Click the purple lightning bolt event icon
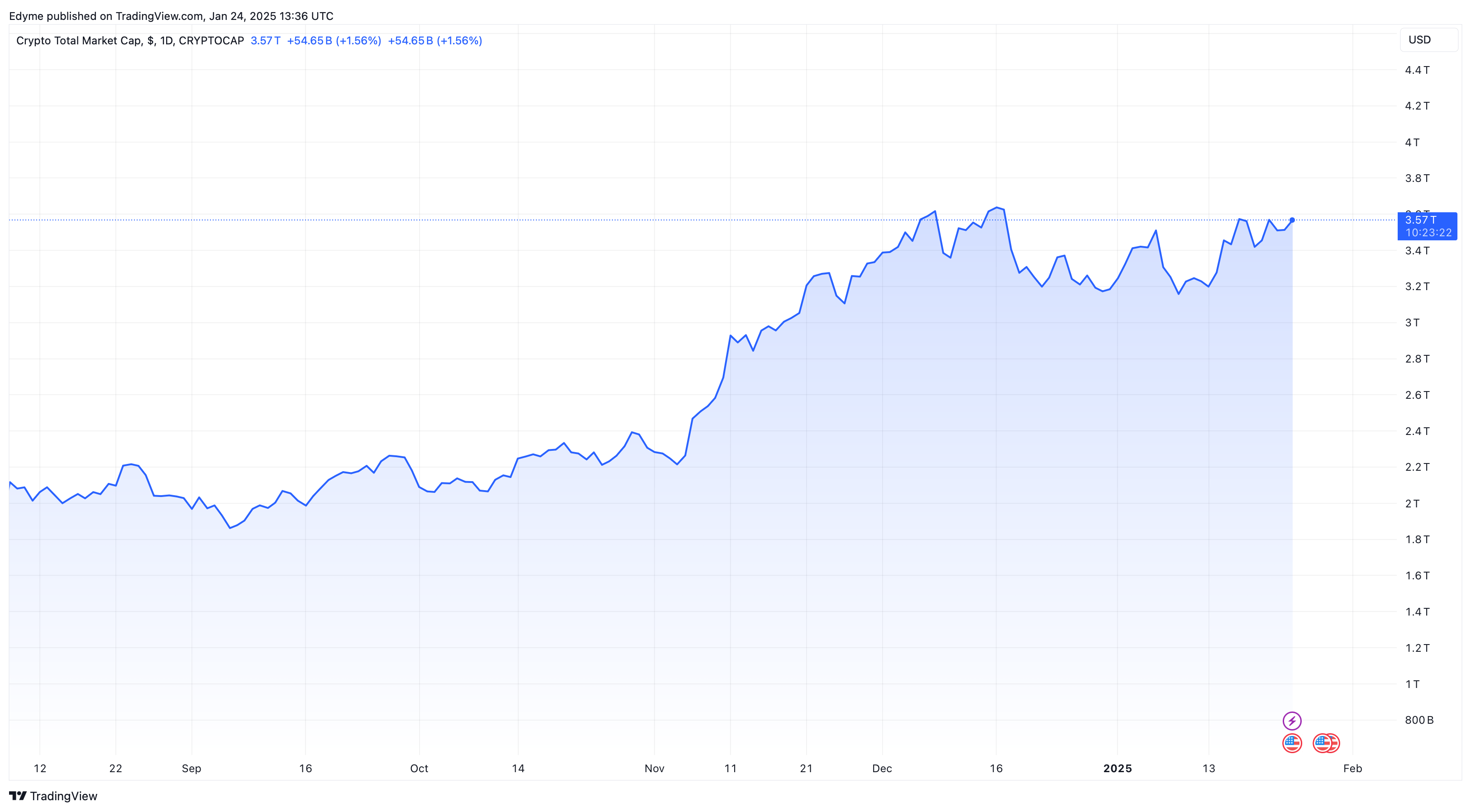Screen dimensions: 1471x812 pyautogui.click(x=1292, y=721)
